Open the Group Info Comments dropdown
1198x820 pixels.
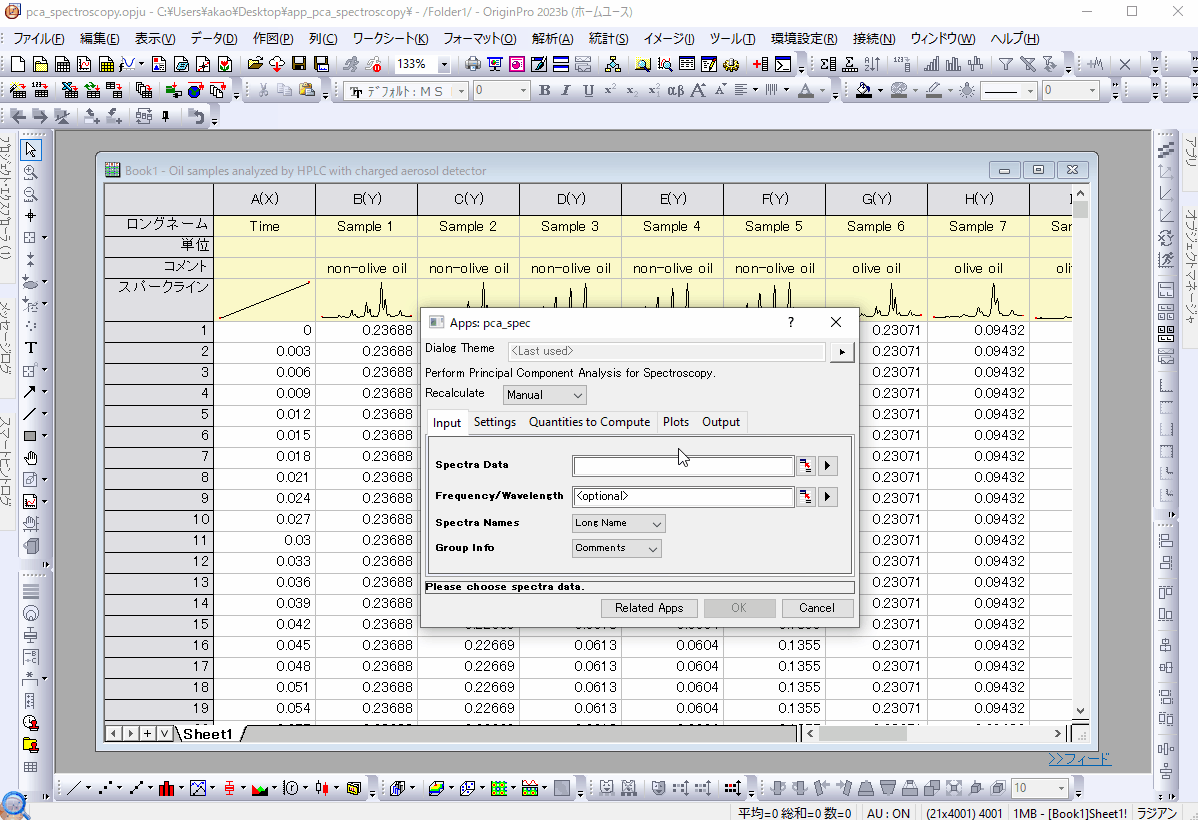(617, 548)
